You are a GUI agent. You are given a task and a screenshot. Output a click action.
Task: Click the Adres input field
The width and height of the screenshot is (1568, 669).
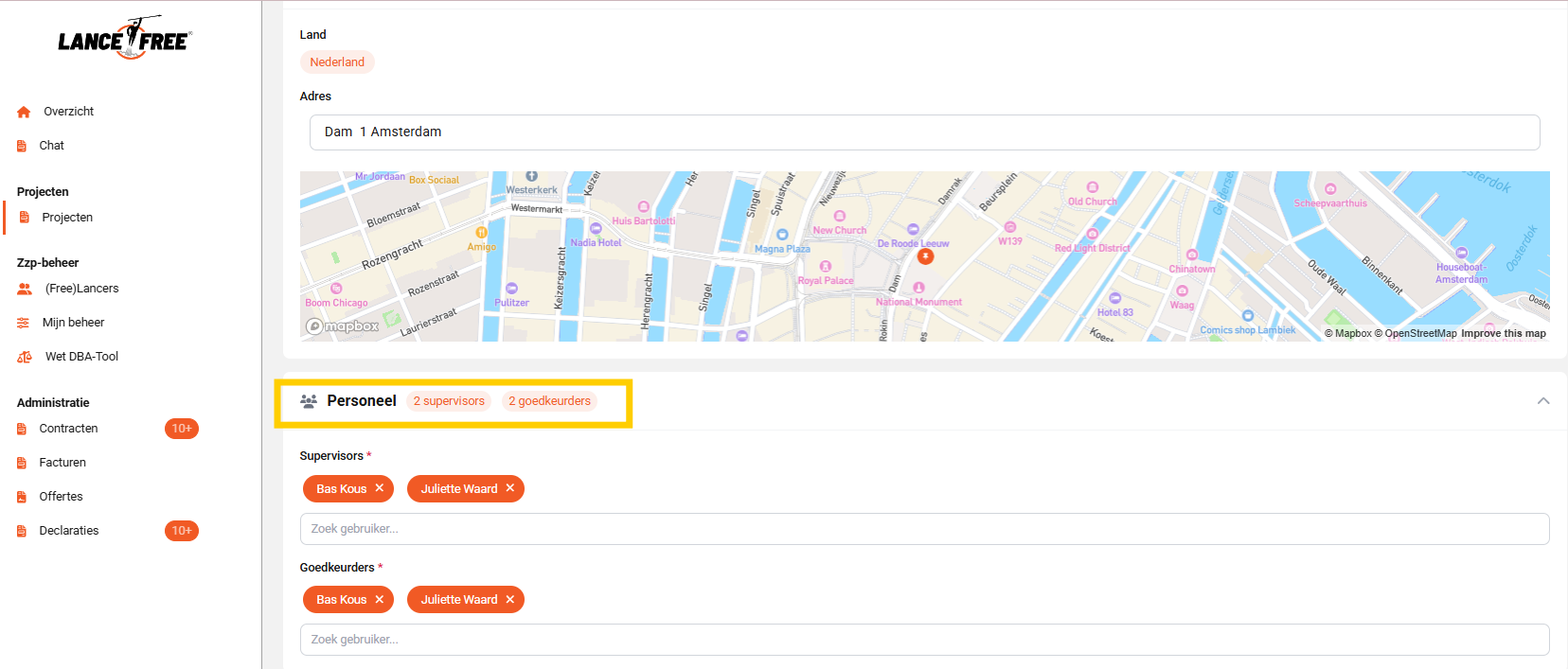pyautogui.click(x=924, y=132)
